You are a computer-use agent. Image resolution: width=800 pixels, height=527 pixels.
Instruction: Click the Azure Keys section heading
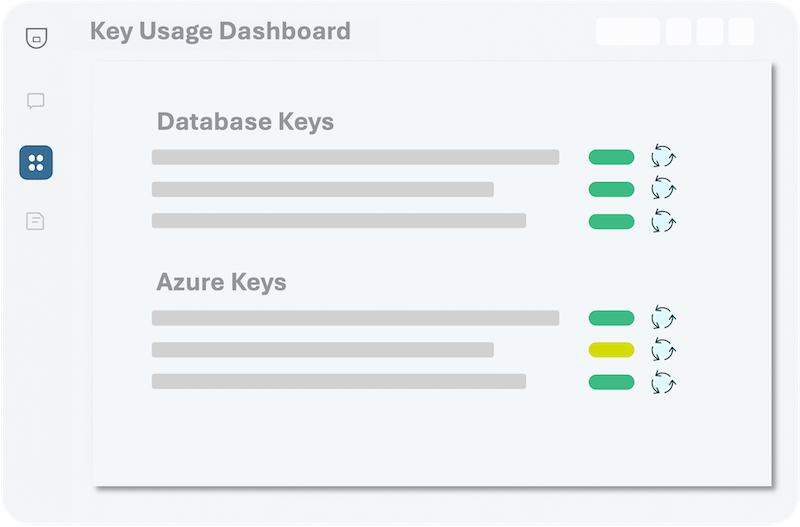pyautogui.click(x=221, y=282)
